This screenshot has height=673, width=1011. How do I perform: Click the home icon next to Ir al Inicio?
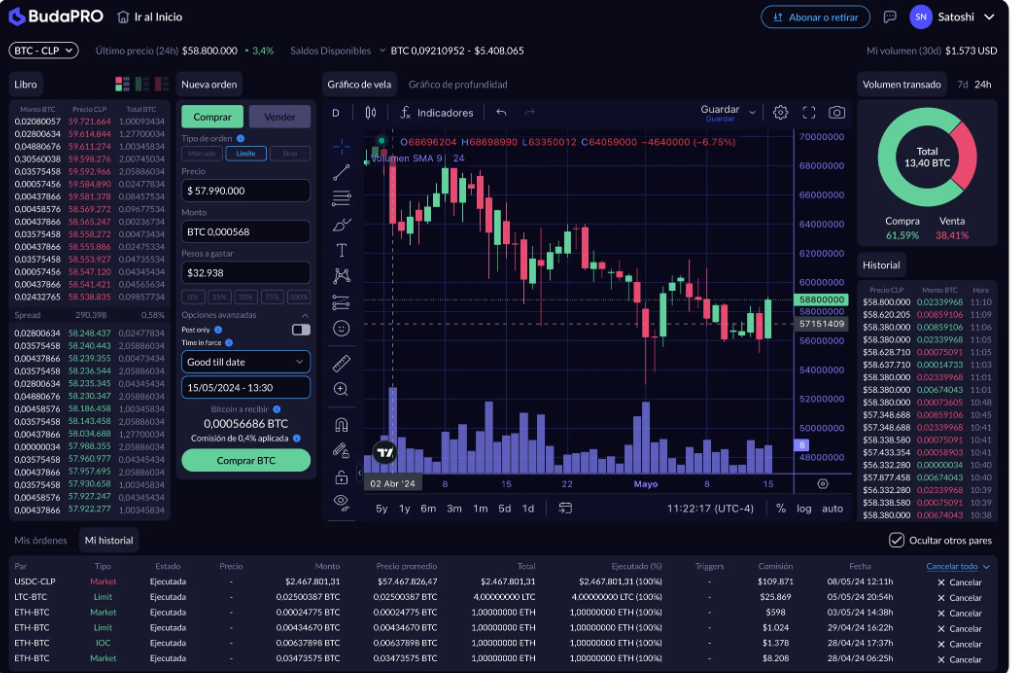coord(123,17)
